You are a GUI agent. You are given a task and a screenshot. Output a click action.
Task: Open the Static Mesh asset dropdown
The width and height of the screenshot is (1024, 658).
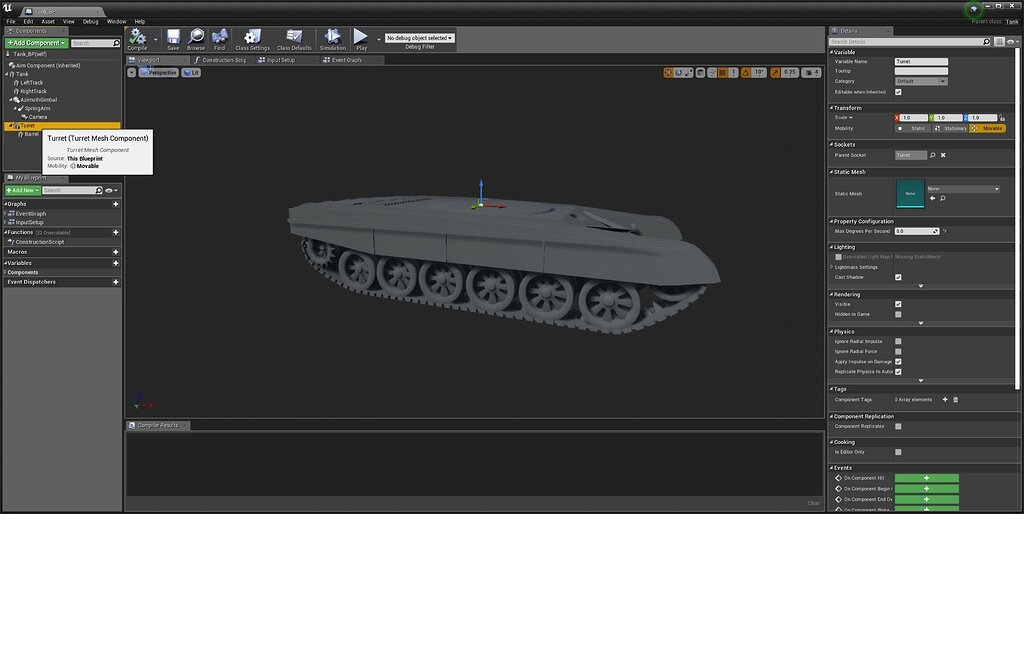coord(963,189)
